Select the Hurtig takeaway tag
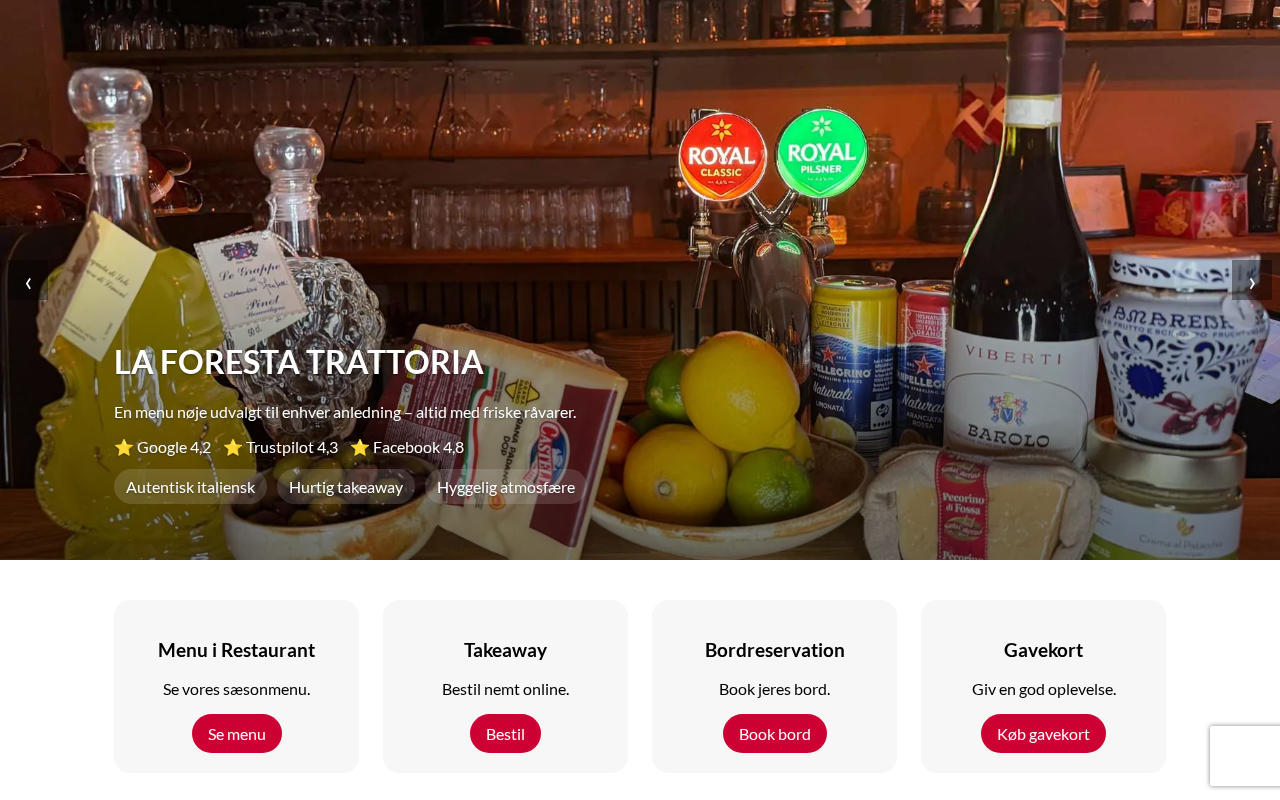1280x800 pixels. pyautogui.click(x=346, y=487)
